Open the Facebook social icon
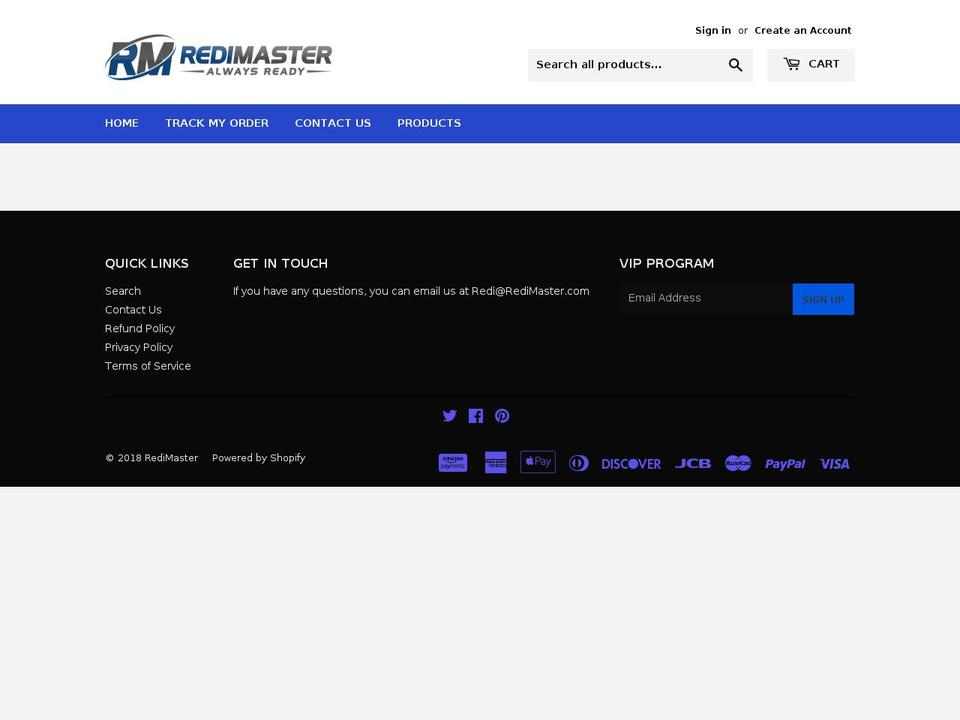Viewport: 960px width, 720px height. point(476,416)
